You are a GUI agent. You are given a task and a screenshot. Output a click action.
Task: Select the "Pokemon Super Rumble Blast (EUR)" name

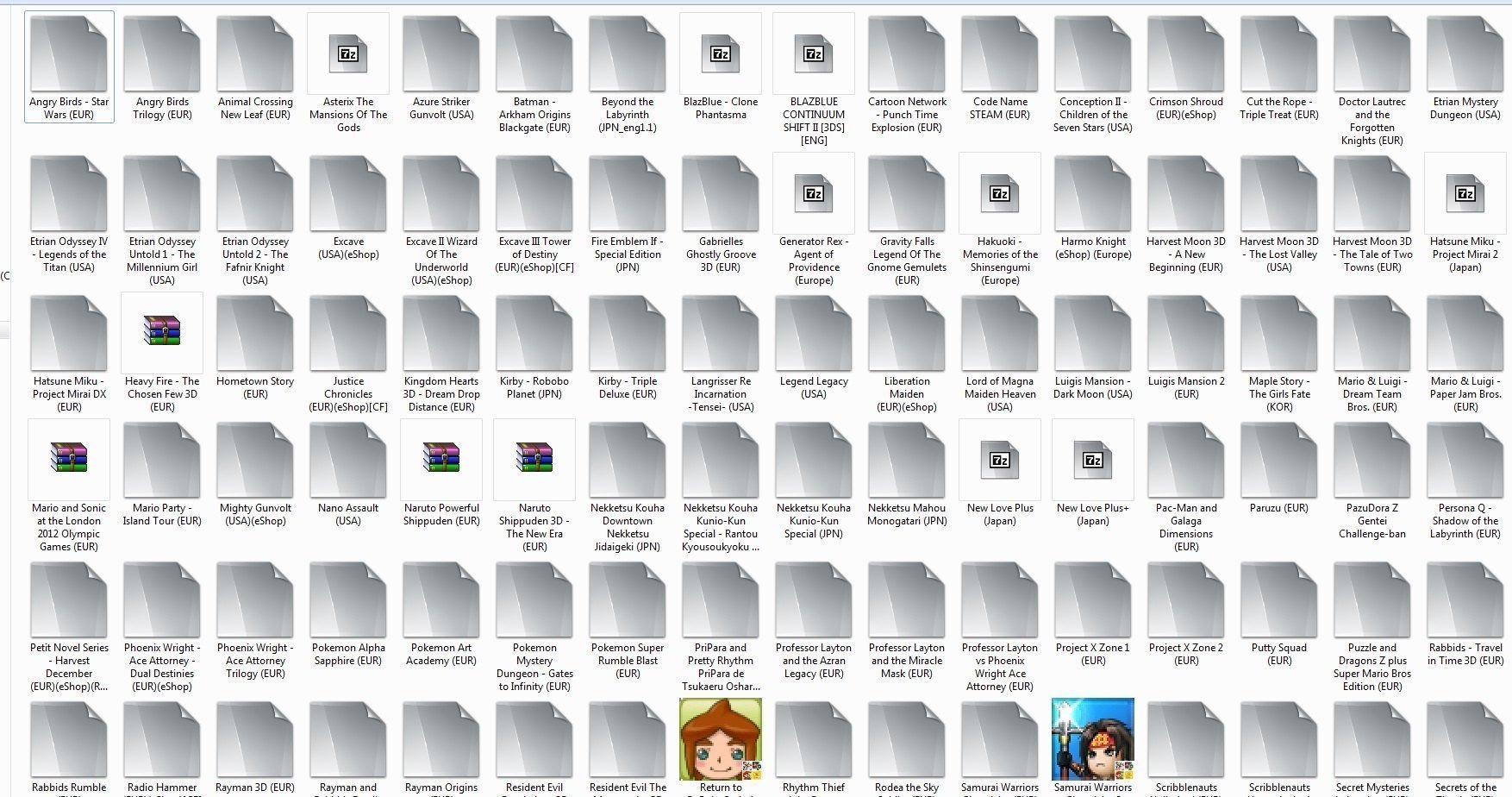point(628,661)
